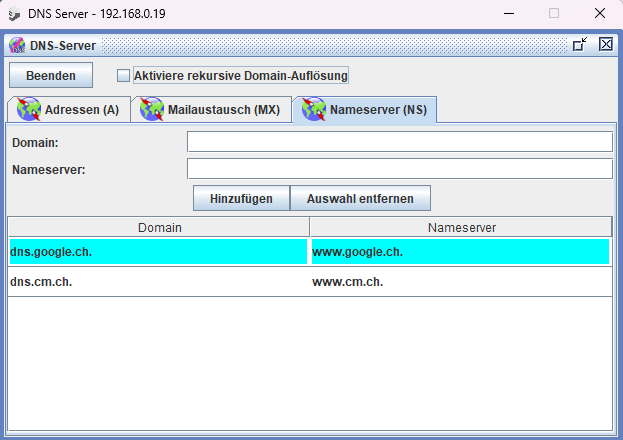This screenshot has width=623, height=440.
Task: Focus the Domain input field
Action: tap(400, 142)
